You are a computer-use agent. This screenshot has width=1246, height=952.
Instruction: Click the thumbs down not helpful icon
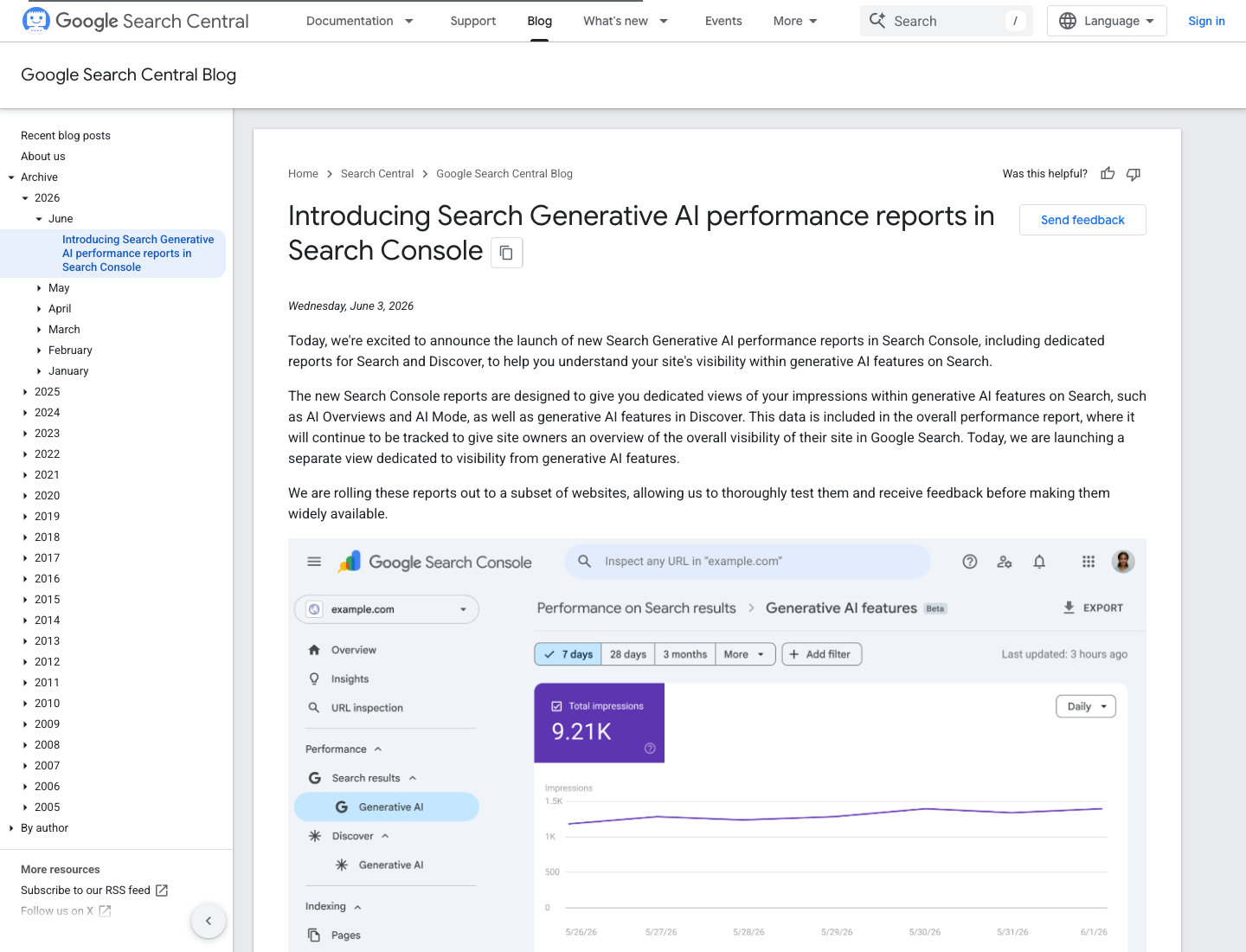click(1134, 174)
